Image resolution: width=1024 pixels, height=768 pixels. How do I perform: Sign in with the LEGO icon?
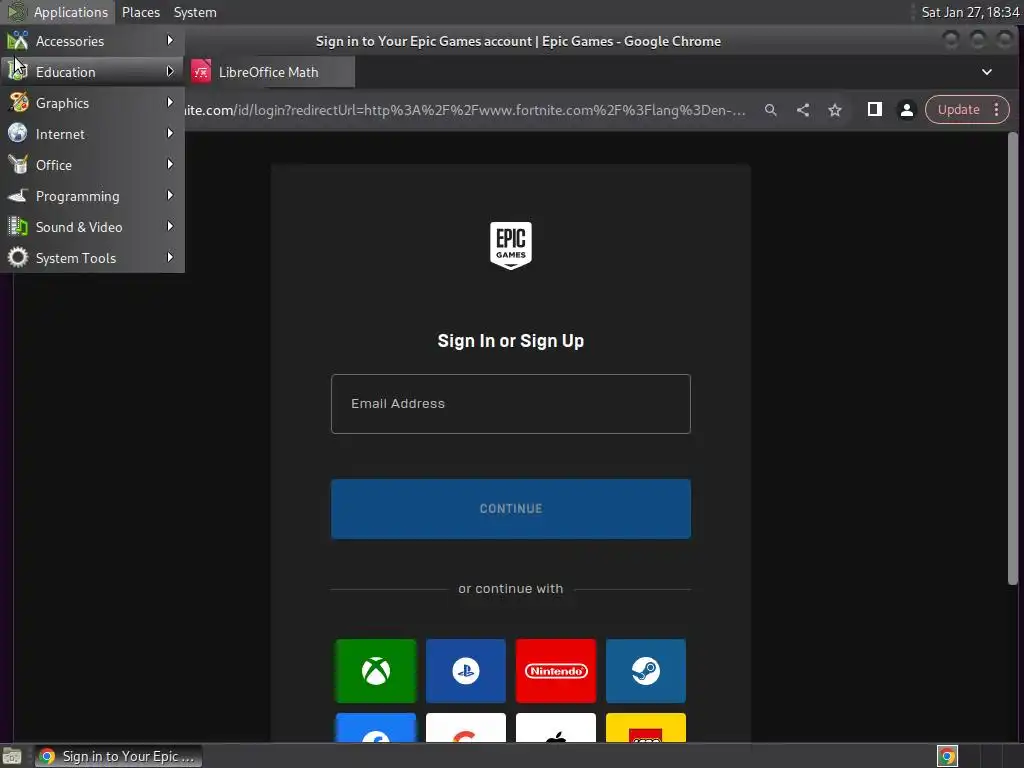pyautogui.click(x=646, y=728)
